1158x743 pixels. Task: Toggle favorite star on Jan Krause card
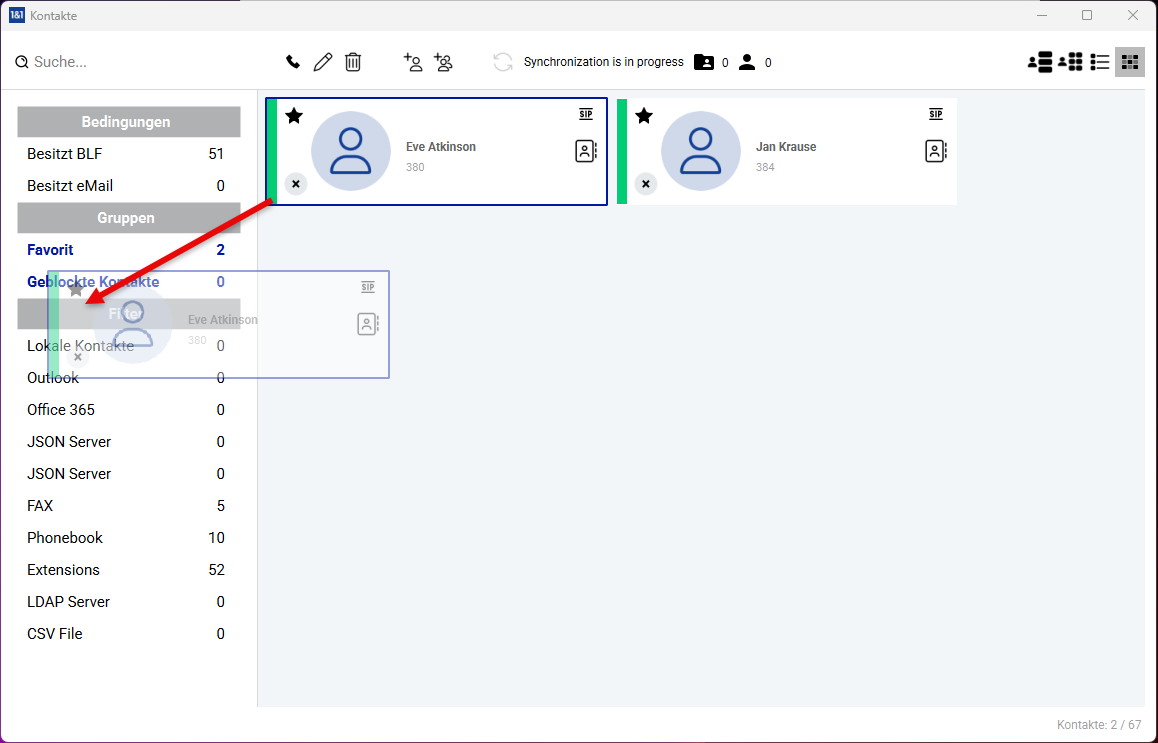coord(644,116)
